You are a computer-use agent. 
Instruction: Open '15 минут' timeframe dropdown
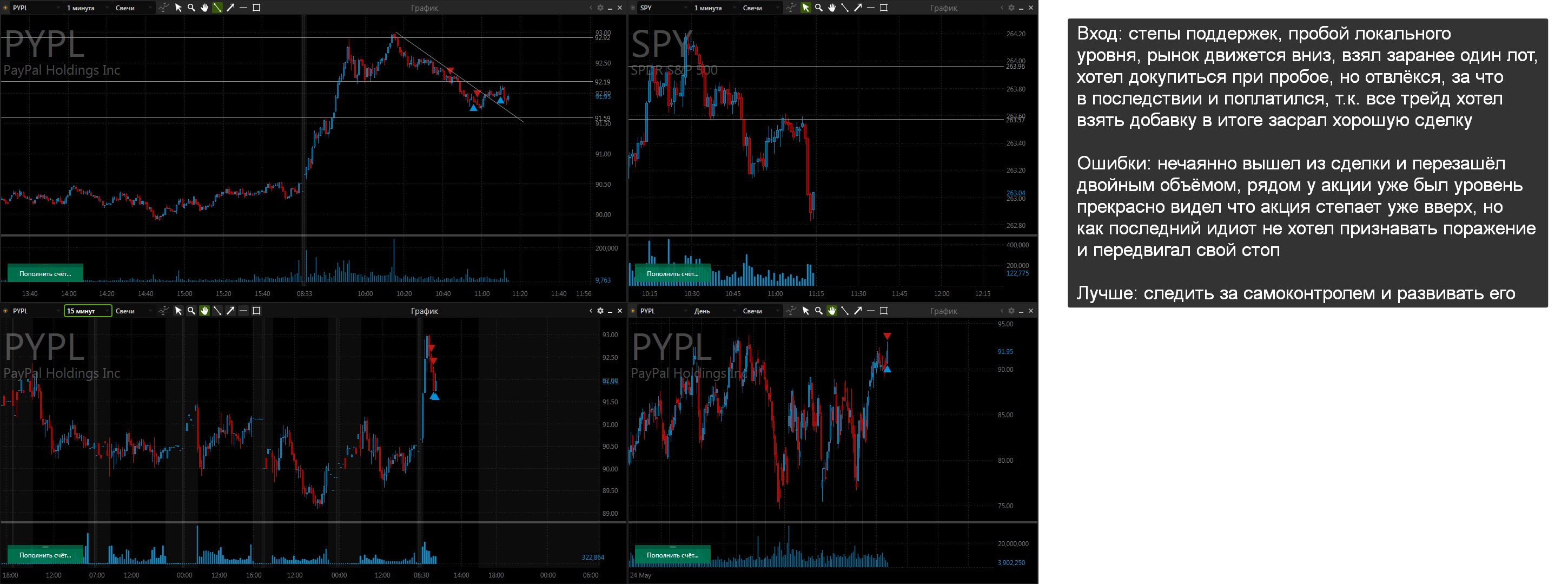[x=88, y=311]
